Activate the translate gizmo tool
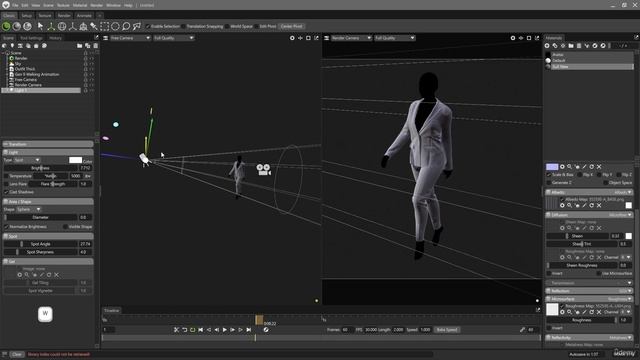 point(51,27)
